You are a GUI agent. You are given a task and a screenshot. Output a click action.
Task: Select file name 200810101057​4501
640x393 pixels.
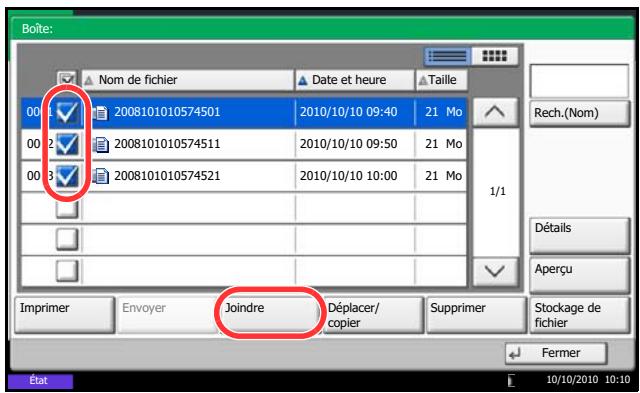point(167,112)
